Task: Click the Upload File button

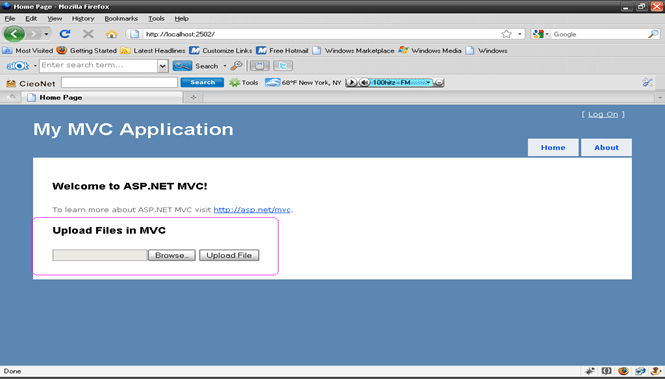Action: (x=229, y=255)
